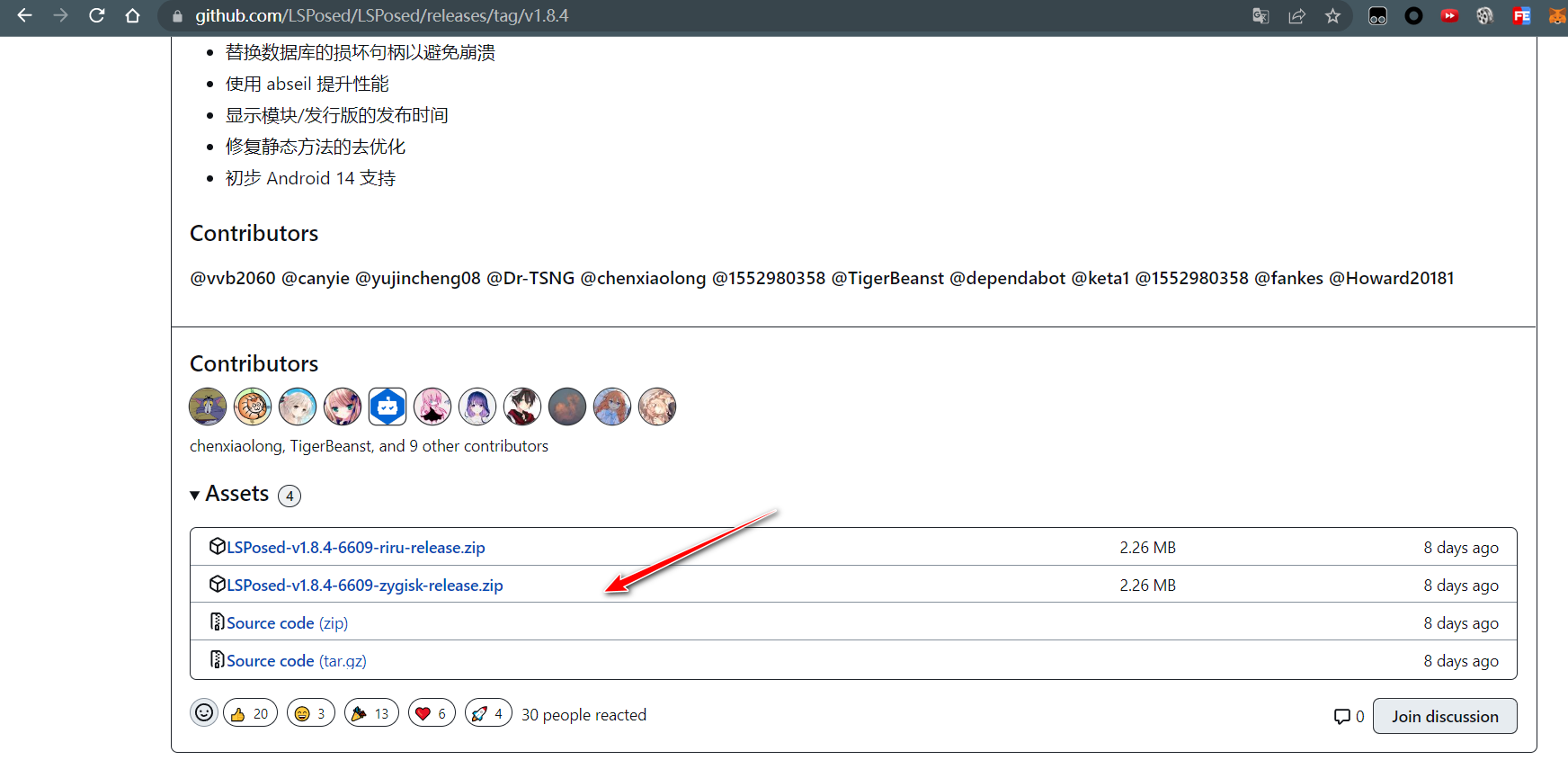
Task: Open the @Howard20181 mention link
Action: 1392,279
